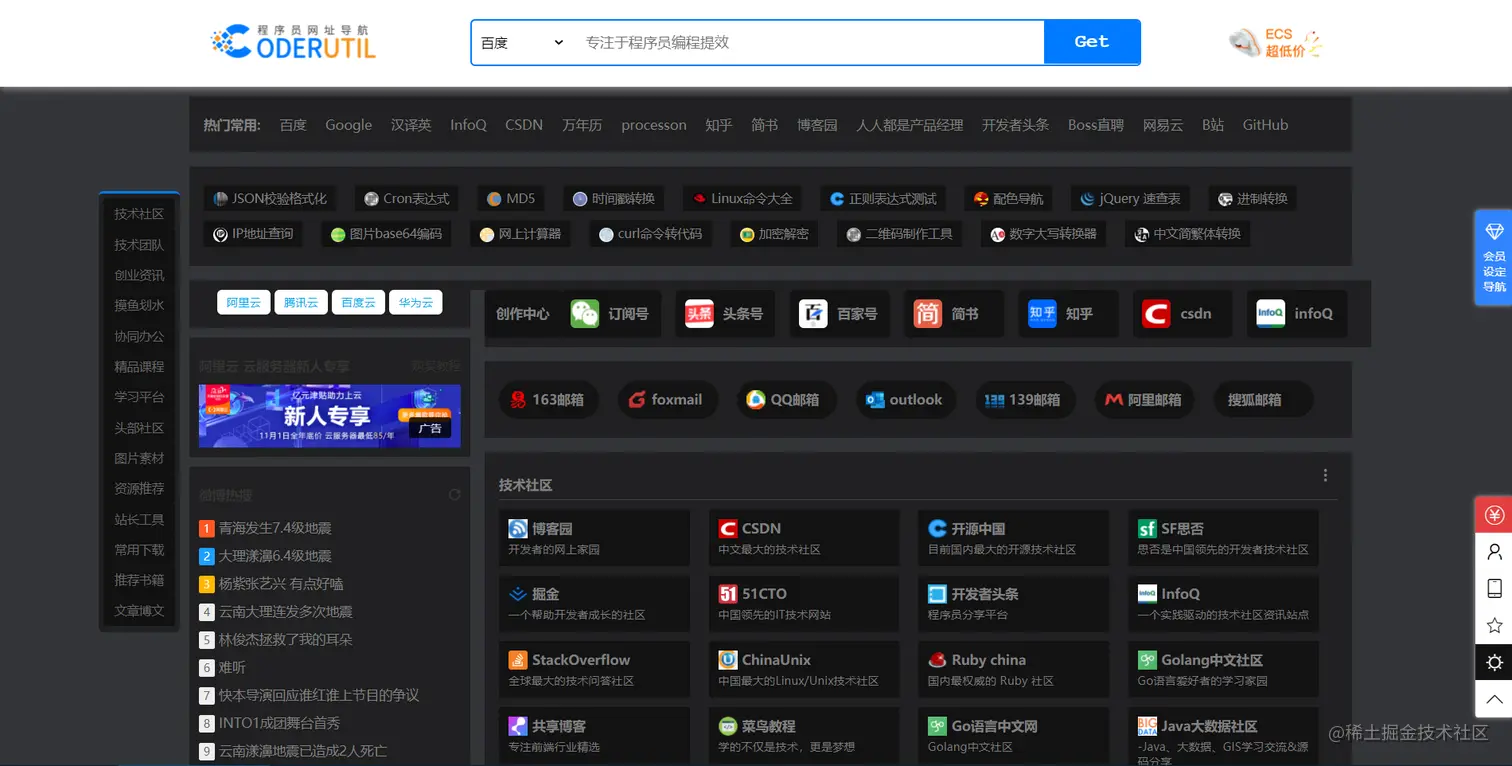Open the MD5 tool
1512x766 pixels.
click(511, 198)
